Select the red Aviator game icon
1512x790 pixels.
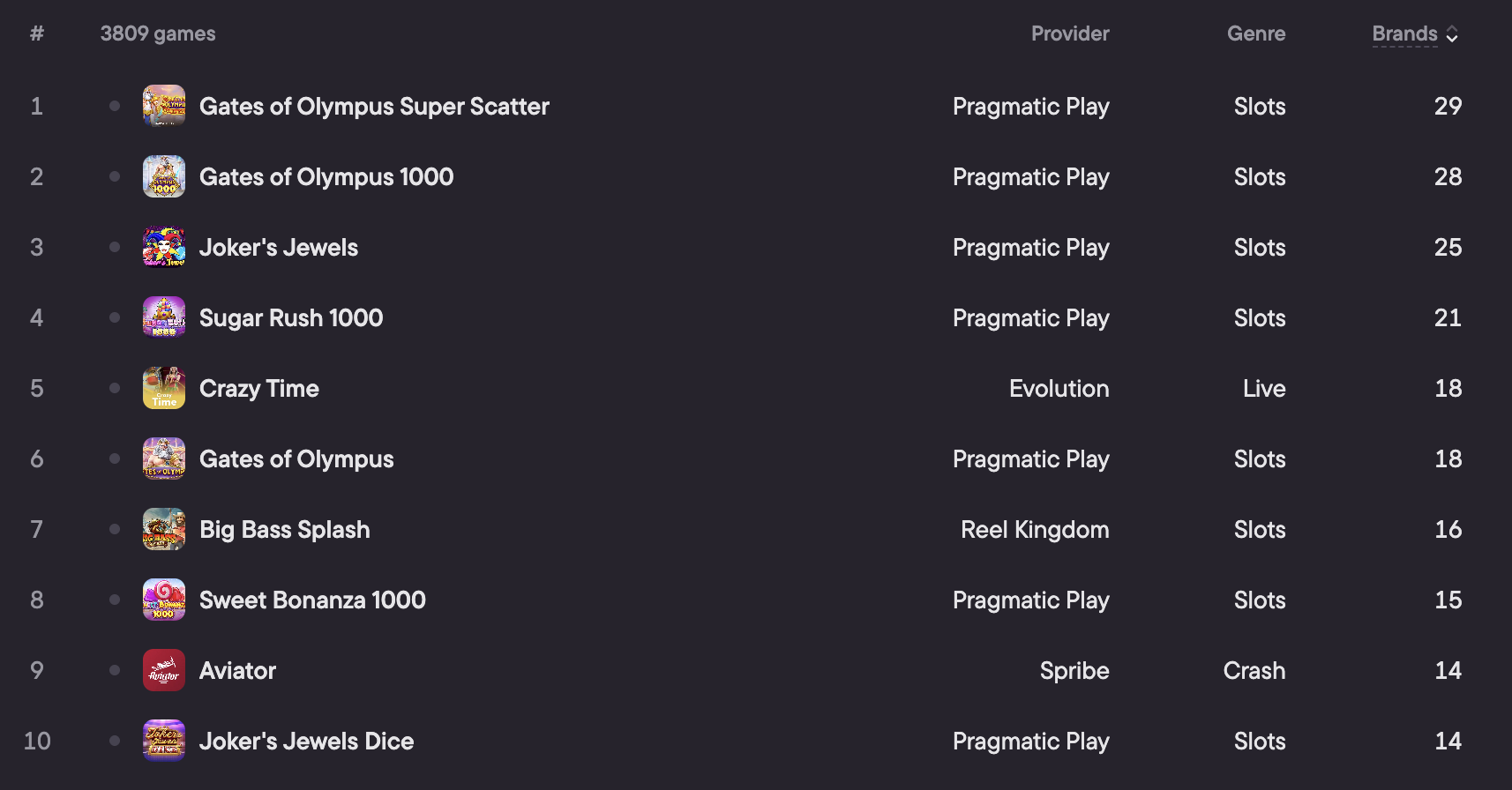[x=164, y=670]
